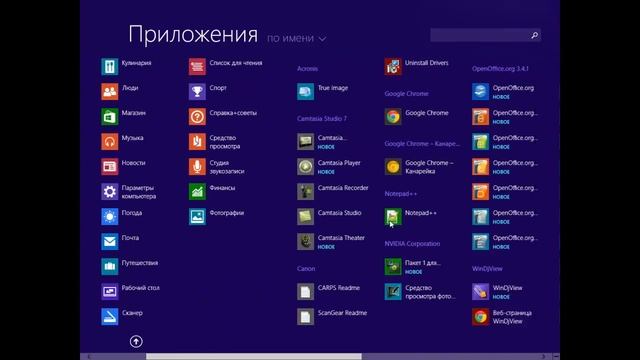This screenshot has width=640, height=360.
Task: Open the Финансы chart icon
Action: click(x=197, y=191)
